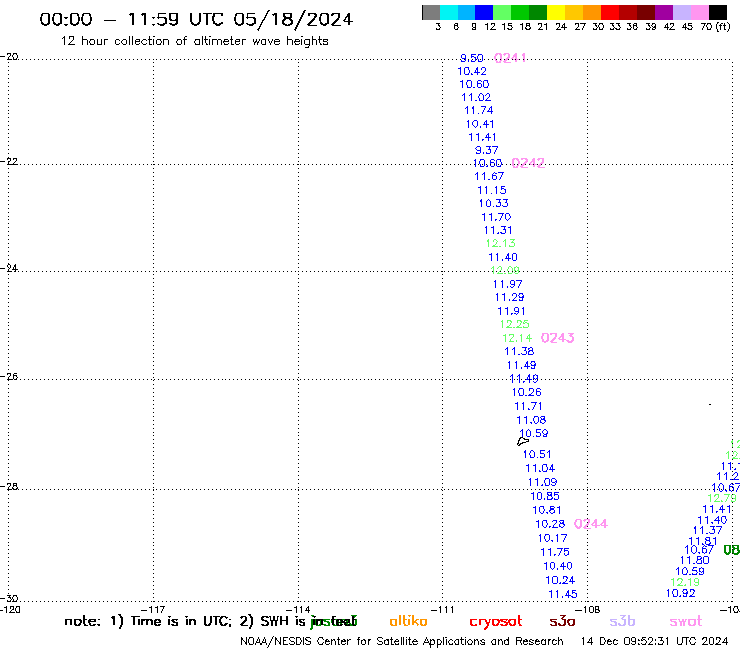
Task: Click the wave height value 10.92
Action: tap(681, 593)
